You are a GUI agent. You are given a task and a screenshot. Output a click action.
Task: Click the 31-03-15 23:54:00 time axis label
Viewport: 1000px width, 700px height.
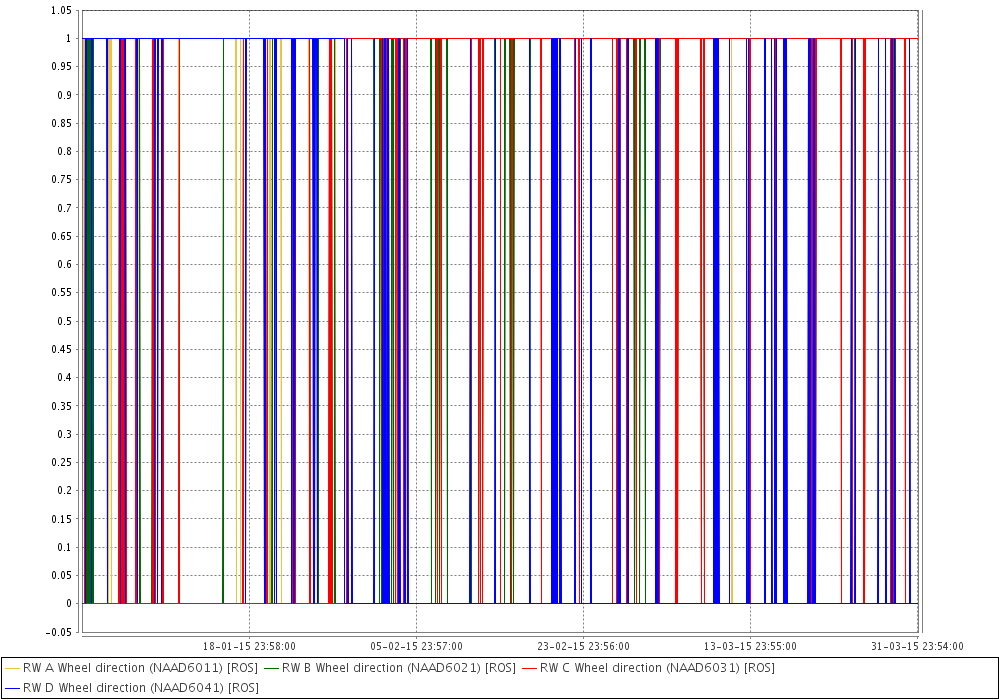tap(917, 646)
